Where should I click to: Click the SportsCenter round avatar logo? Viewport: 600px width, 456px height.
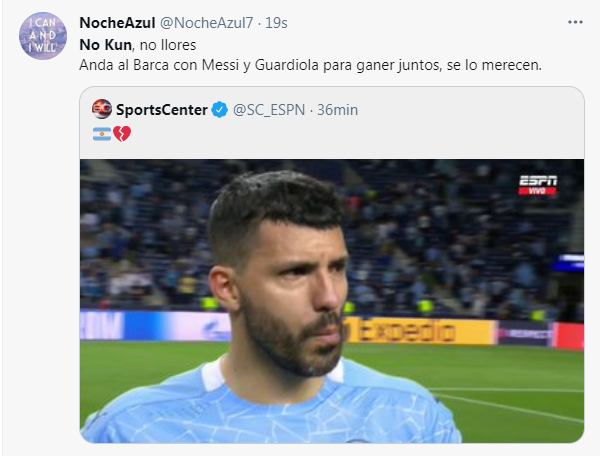click(x=102, y=109)
